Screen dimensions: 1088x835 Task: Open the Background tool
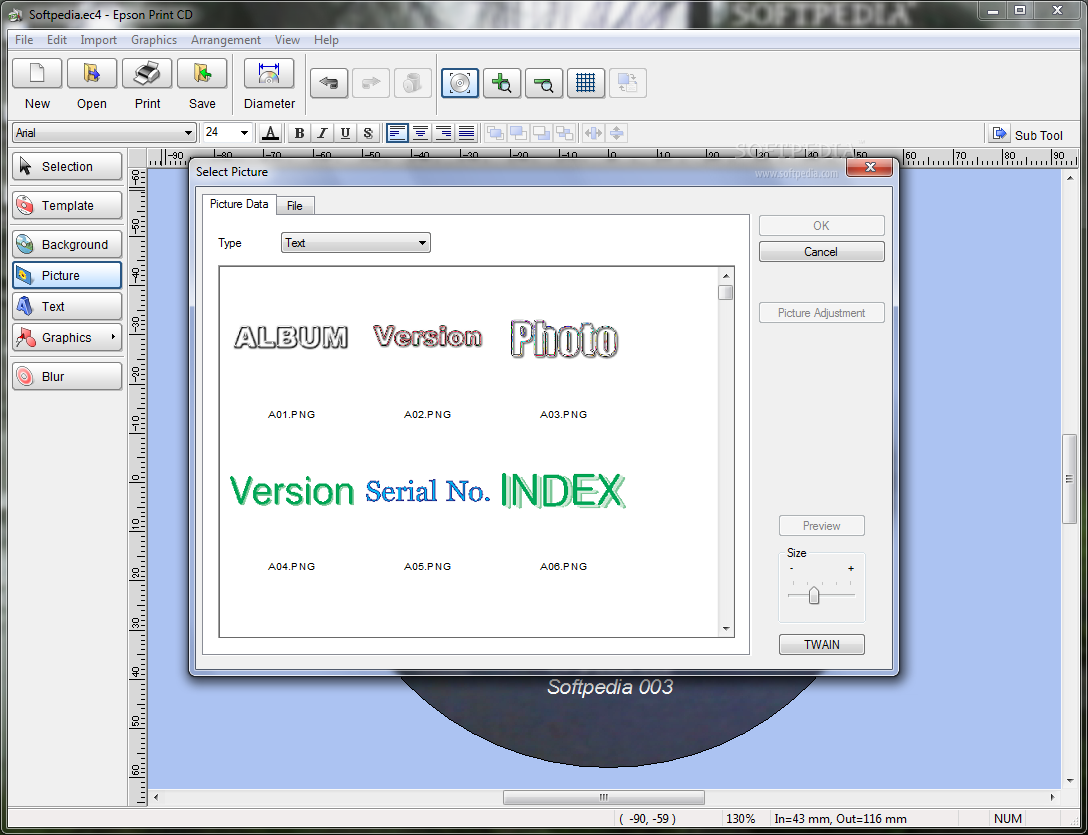click(x=67, y=244)
